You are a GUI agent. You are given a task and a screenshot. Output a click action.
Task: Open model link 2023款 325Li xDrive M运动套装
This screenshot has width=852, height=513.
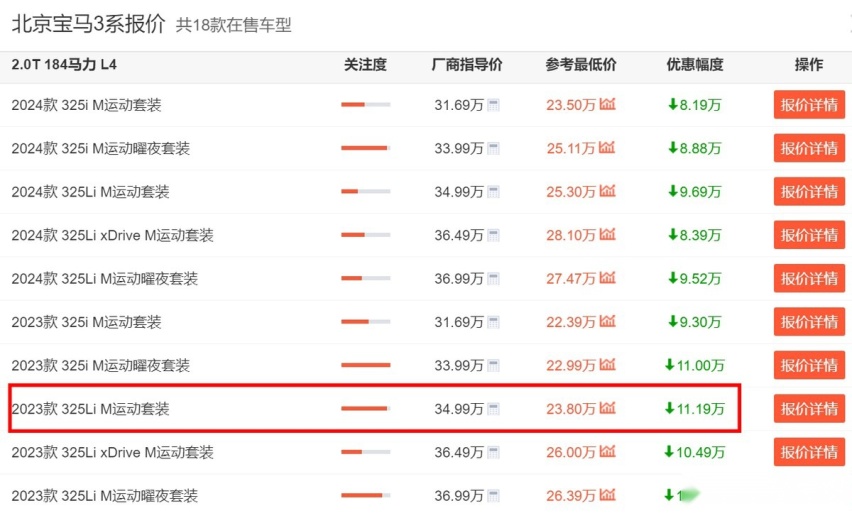click(112, 452)
